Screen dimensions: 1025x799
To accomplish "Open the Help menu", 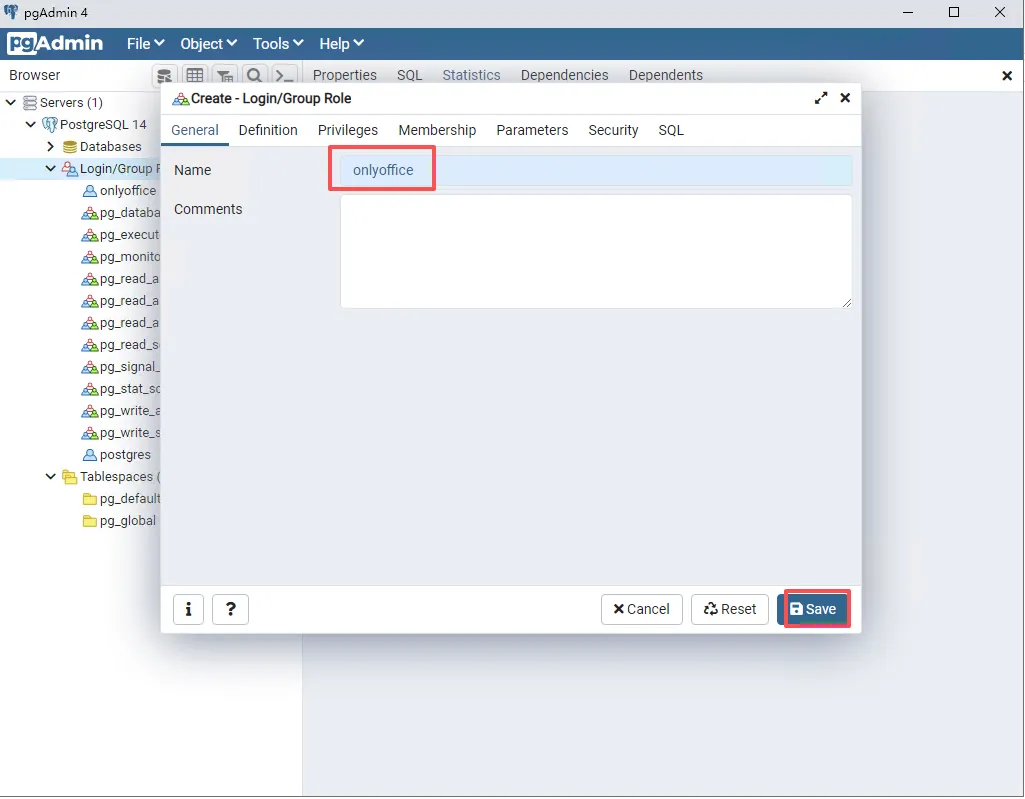I will coord(341,44).
